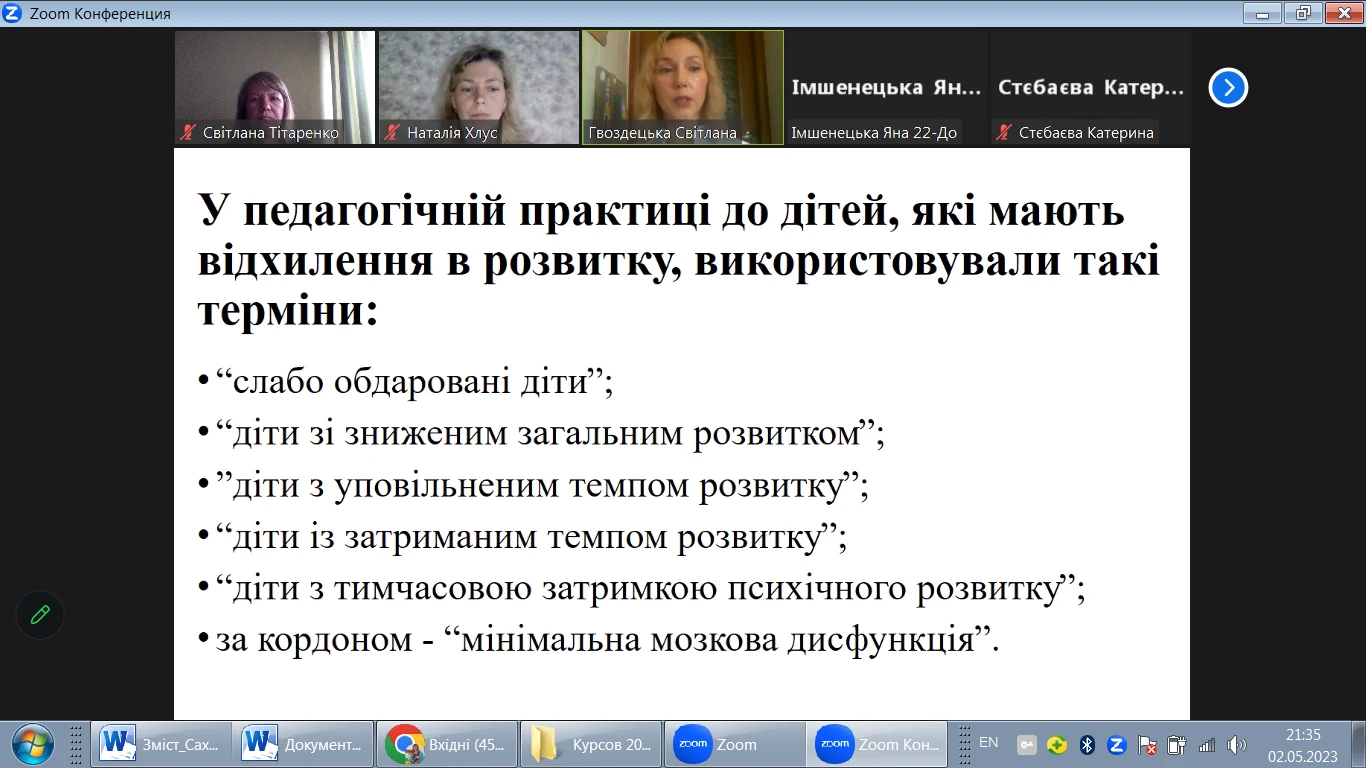Open the green annotation pencil button

[x=40, y=615]
